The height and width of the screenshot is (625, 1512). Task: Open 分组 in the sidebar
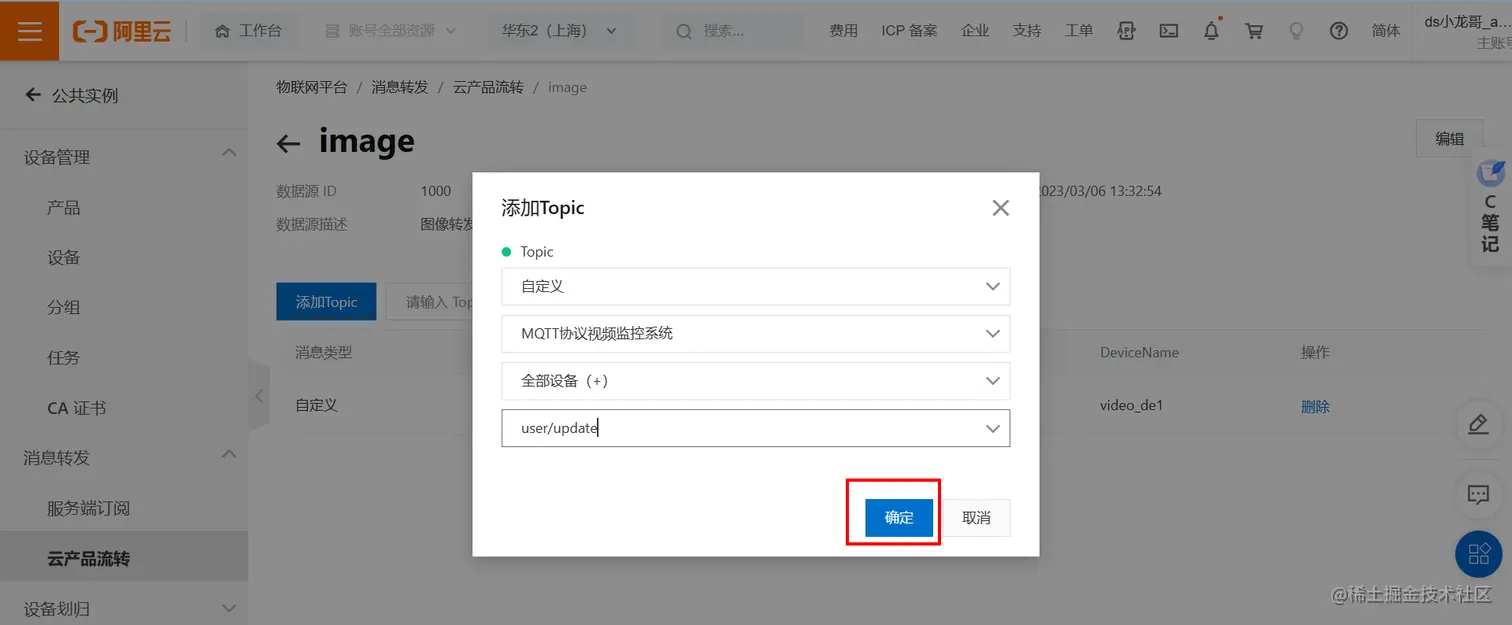(64, 308)
